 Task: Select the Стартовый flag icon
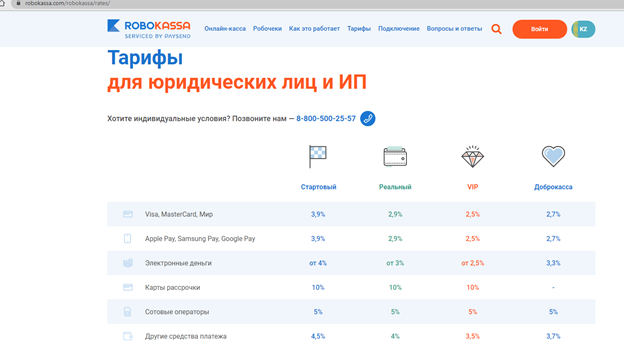pos(318,156)
